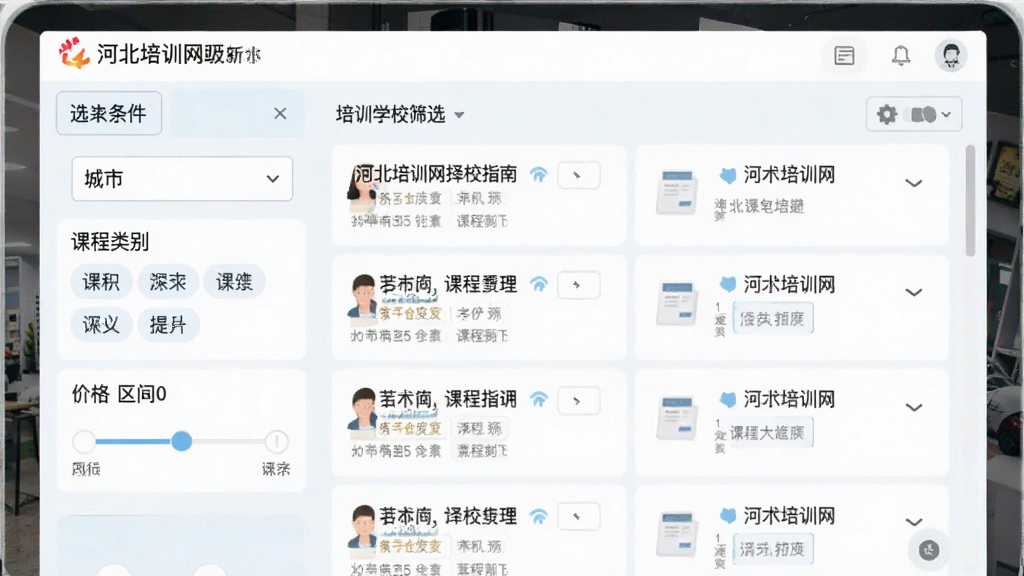Click heart icon on fourth 河术培训网 card
This screenshot has width=1024, height=576.
(x=728, y=516)
